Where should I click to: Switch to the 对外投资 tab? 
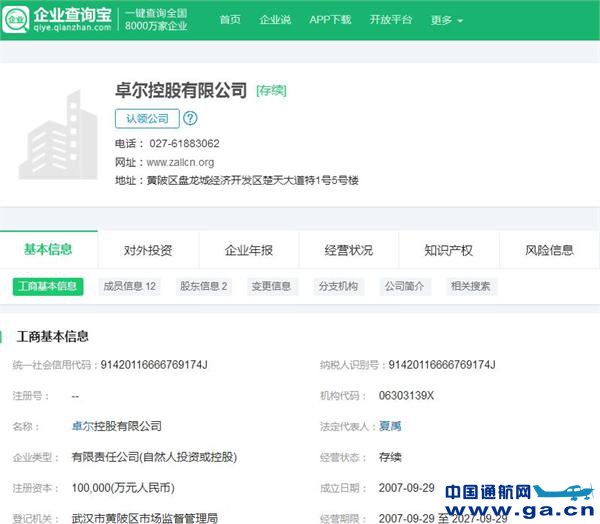[x=148, y=250]
